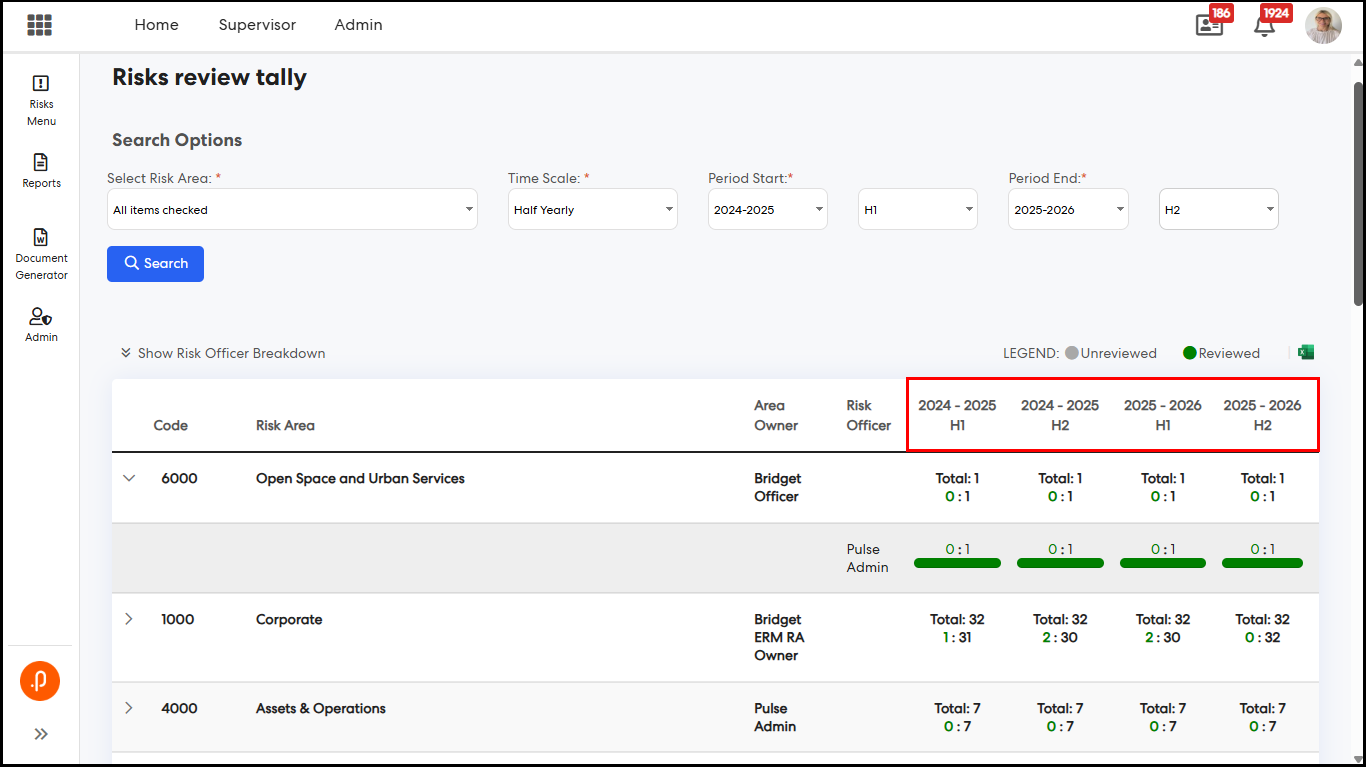Go to the Supervisor menu

(x=257, y=25)
